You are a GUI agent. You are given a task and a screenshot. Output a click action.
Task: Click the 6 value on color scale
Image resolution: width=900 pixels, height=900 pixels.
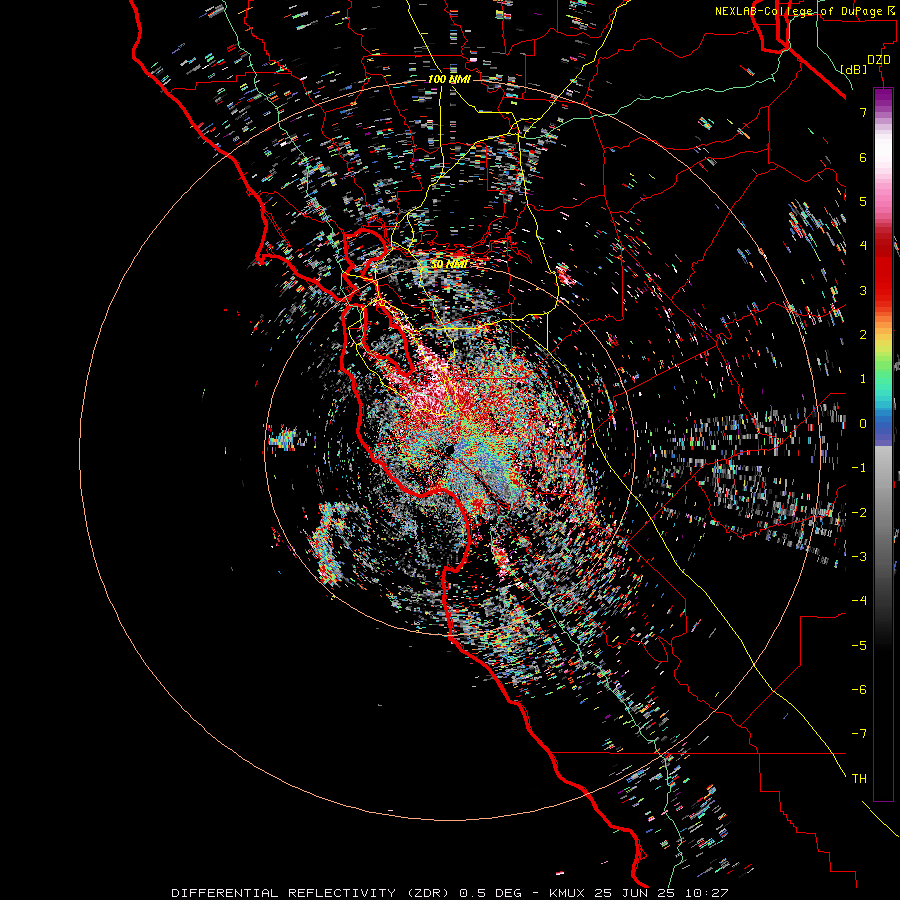(x=863, y=157)
